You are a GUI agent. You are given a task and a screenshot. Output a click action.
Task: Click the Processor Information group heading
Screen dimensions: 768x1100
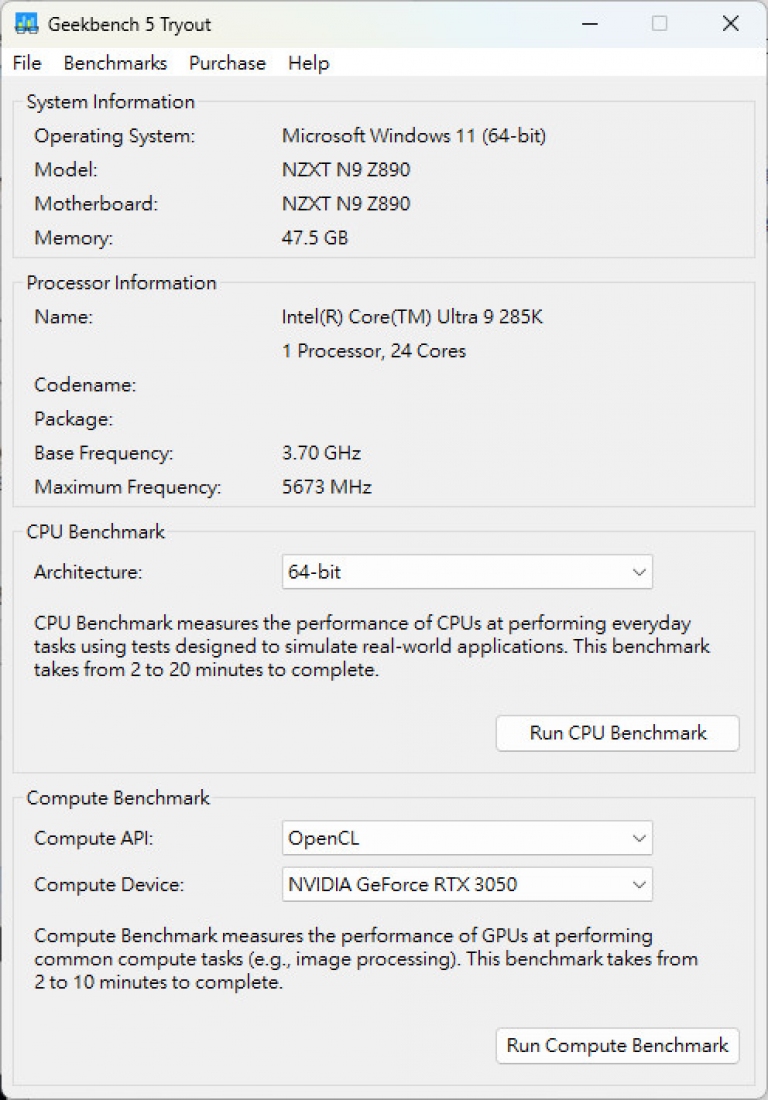point(121,283)
